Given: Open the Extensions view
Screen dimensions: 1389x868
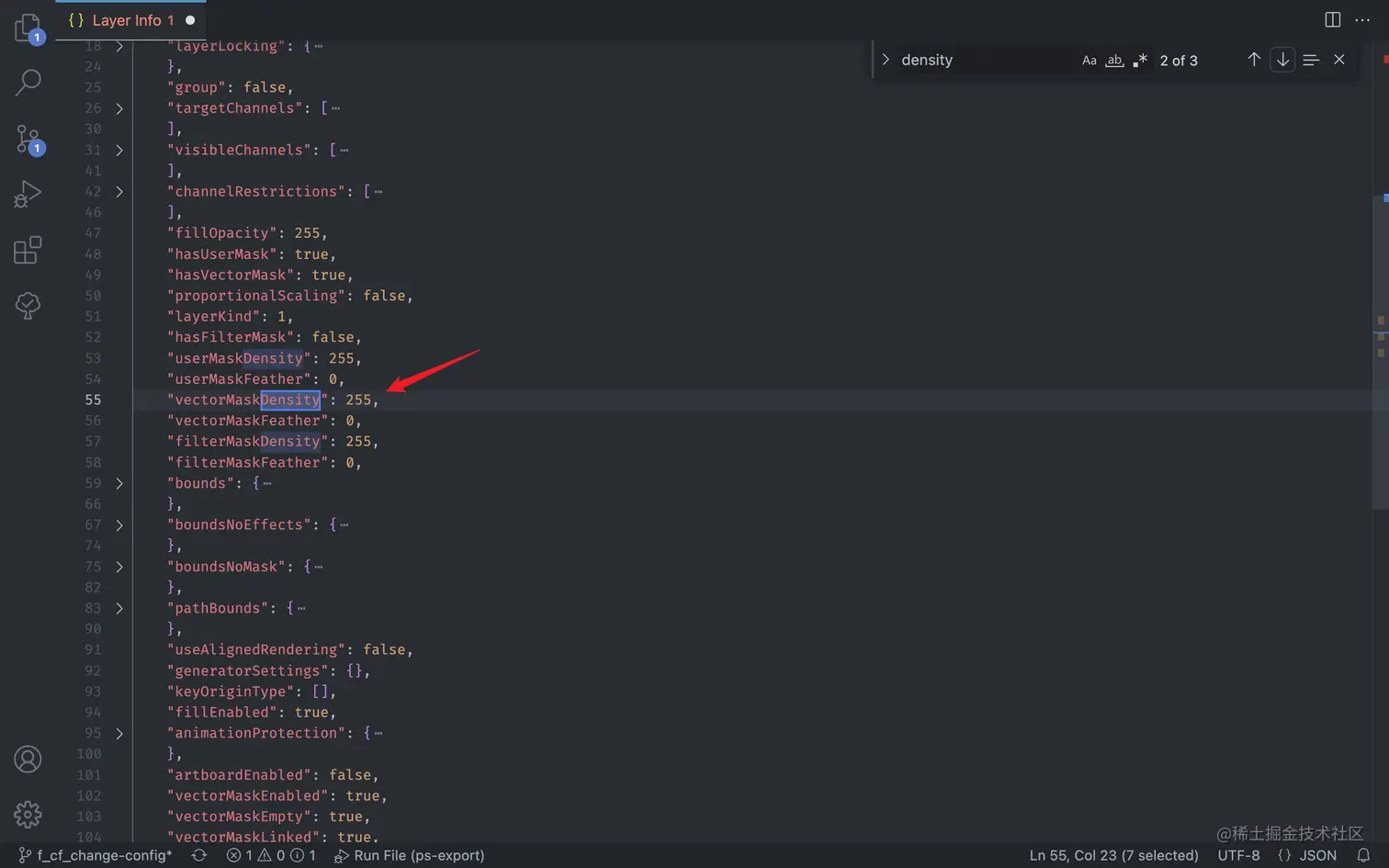Looking at the screenshot, I should (28, 250).
